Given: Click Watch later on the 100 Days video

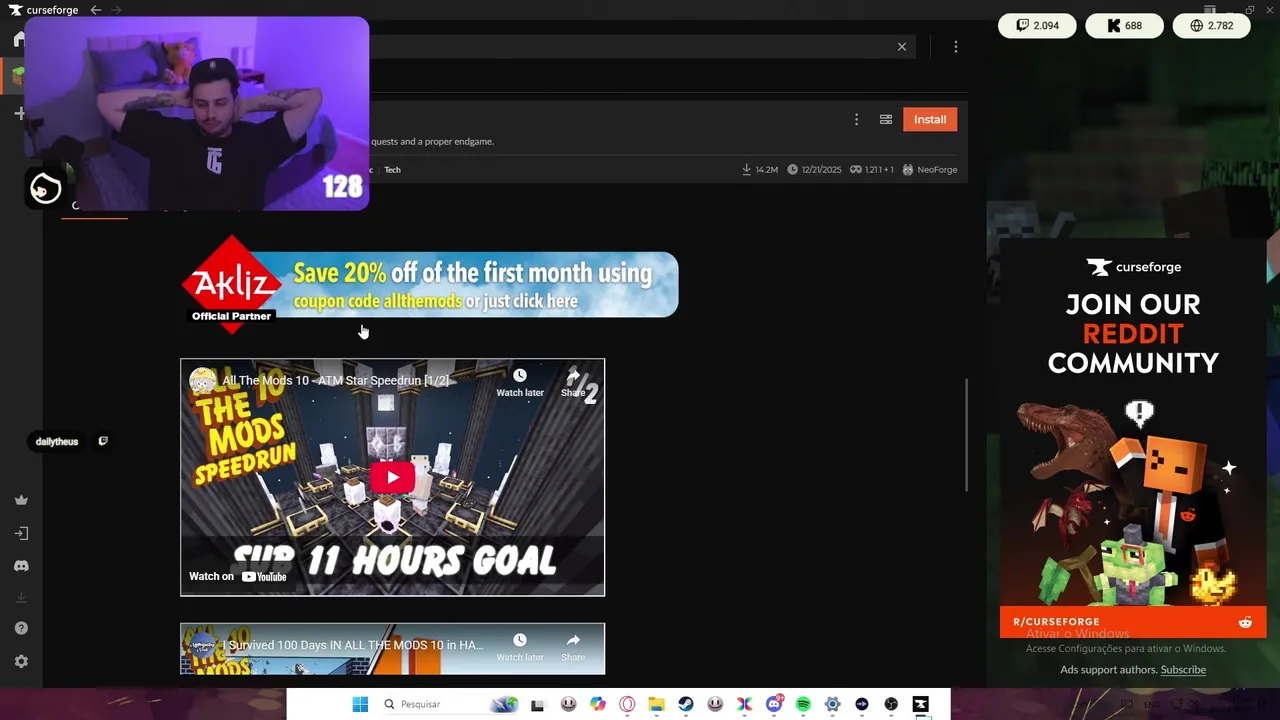Looking at the screenshot, I should tap(520, 647).
